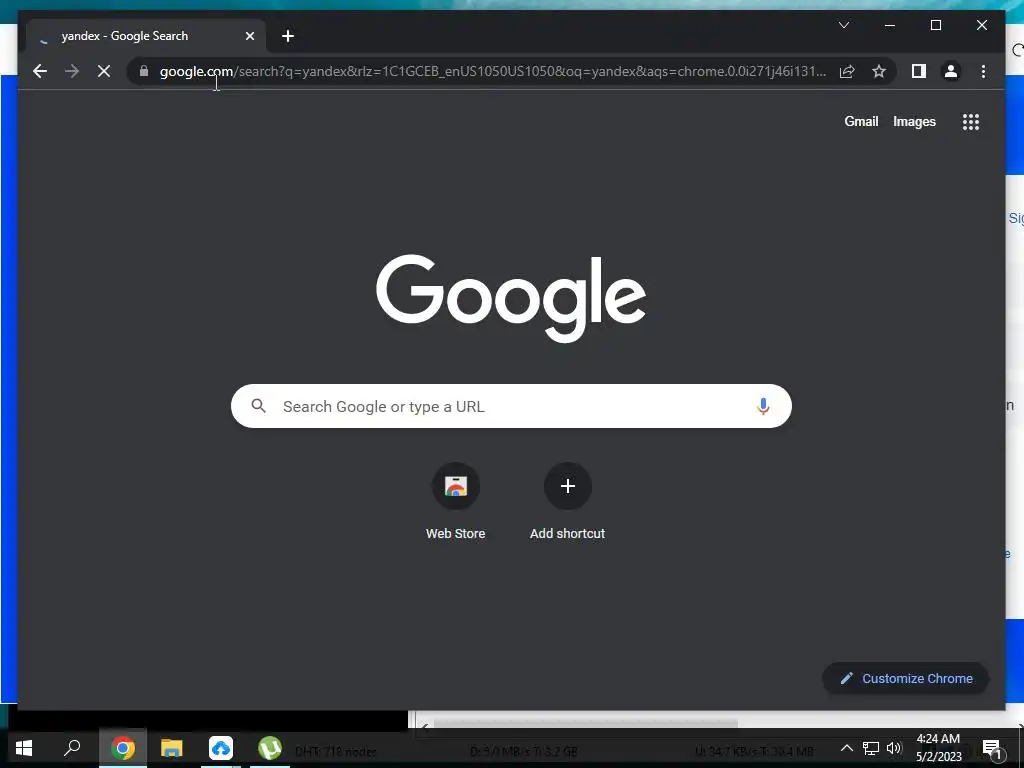Open File Explorer from the taskbar
This screenshot has height=768, width=1024.
pyautogui.click(x=172, y=748)
